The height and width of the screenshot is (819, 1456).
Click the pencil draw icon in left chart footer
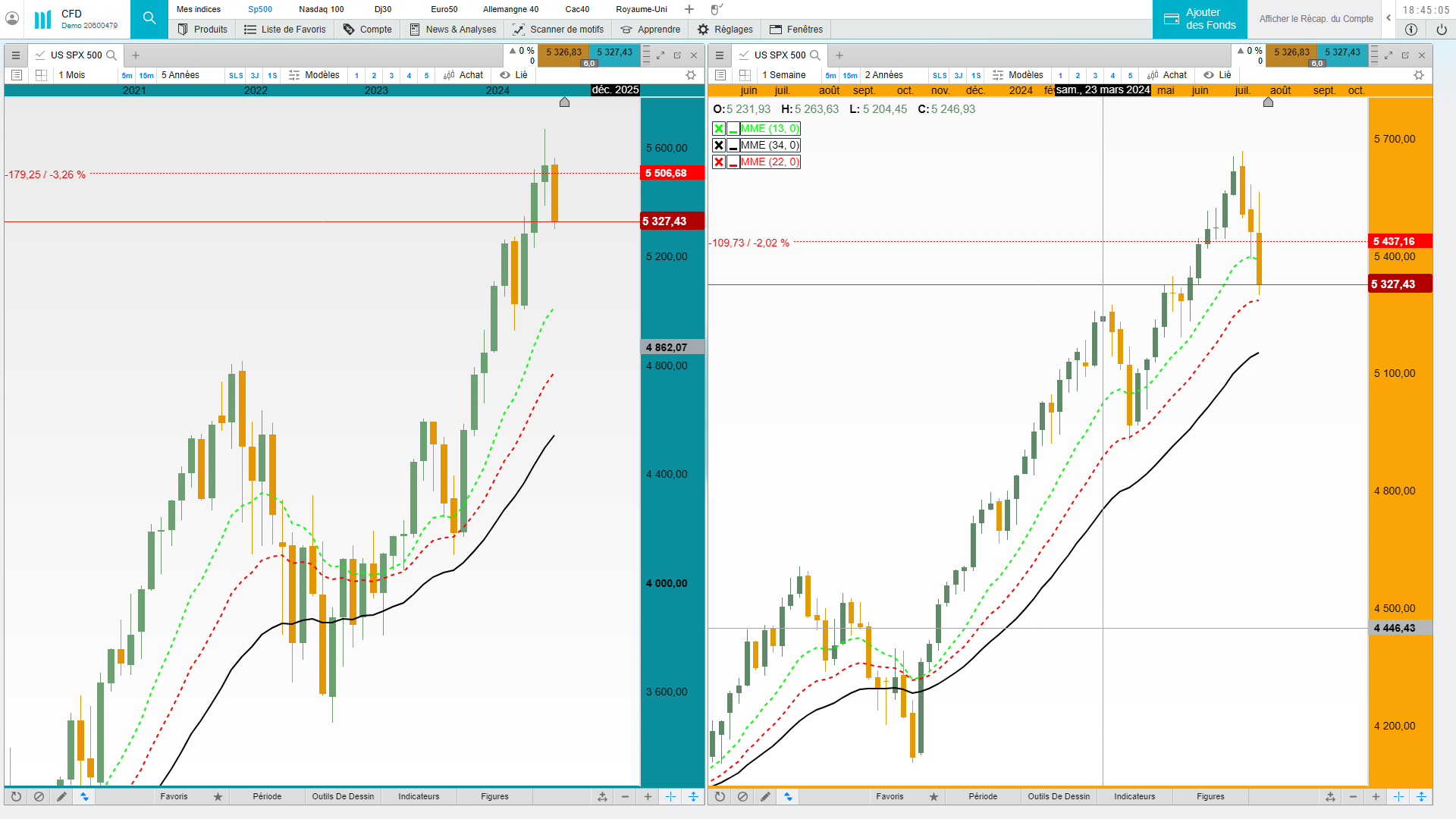[61, 796]
